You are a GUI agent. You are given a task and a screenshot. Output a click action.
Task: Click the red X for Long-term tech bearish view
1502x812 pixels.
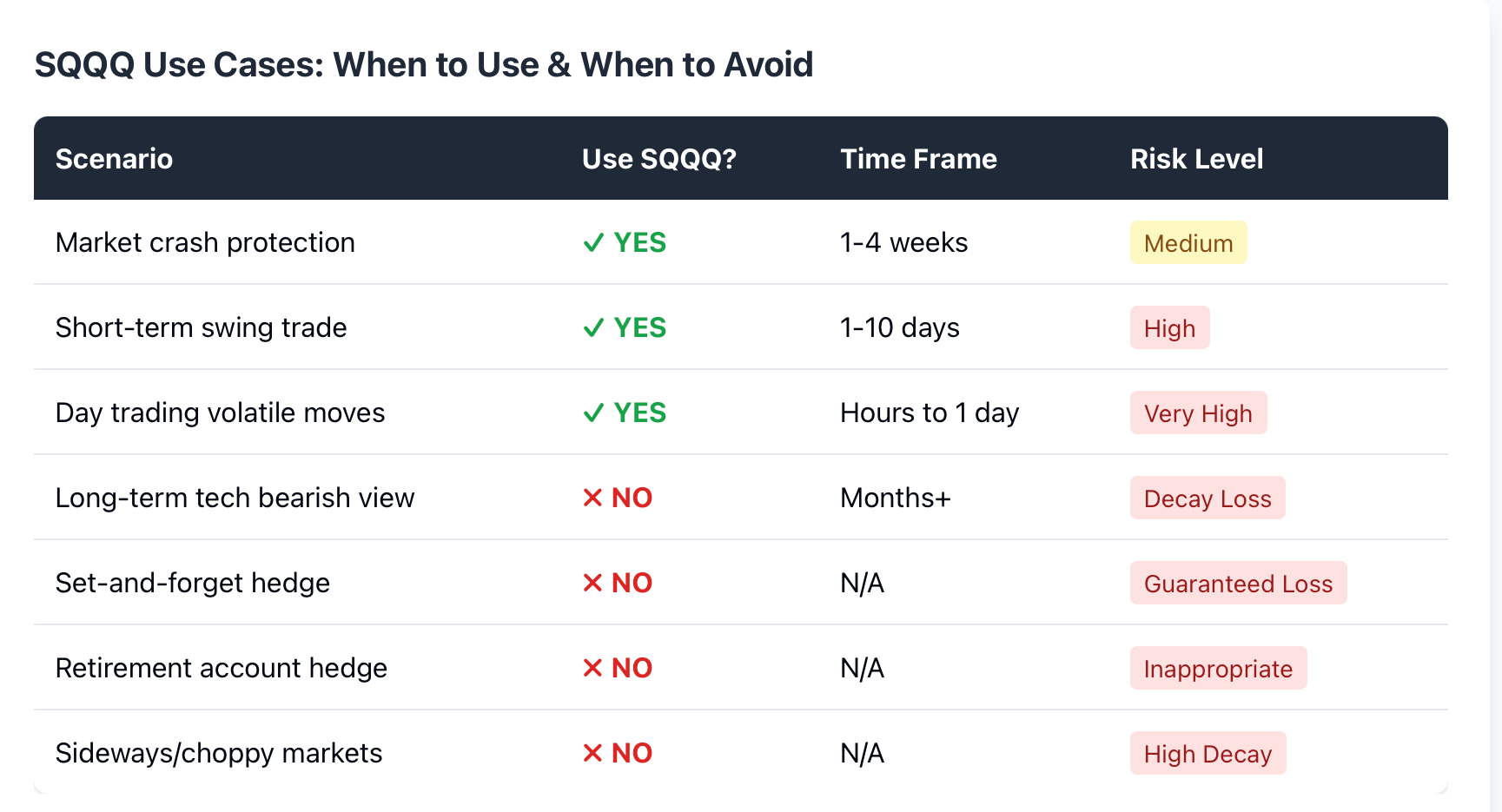click(592, 498)
